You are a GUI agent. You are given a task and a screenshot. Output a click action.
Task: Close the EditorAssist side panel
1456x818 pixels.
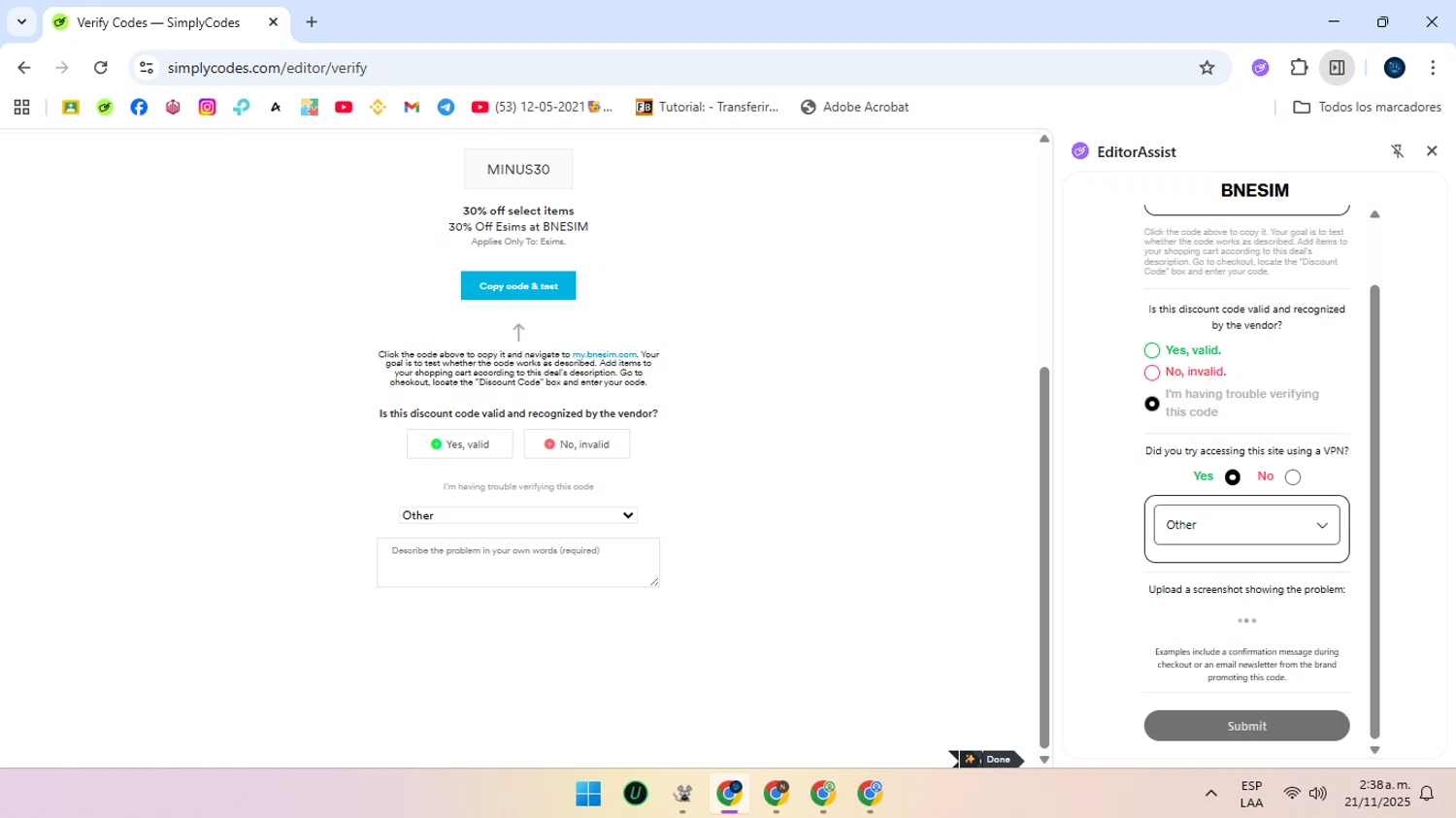point(1432,151)
